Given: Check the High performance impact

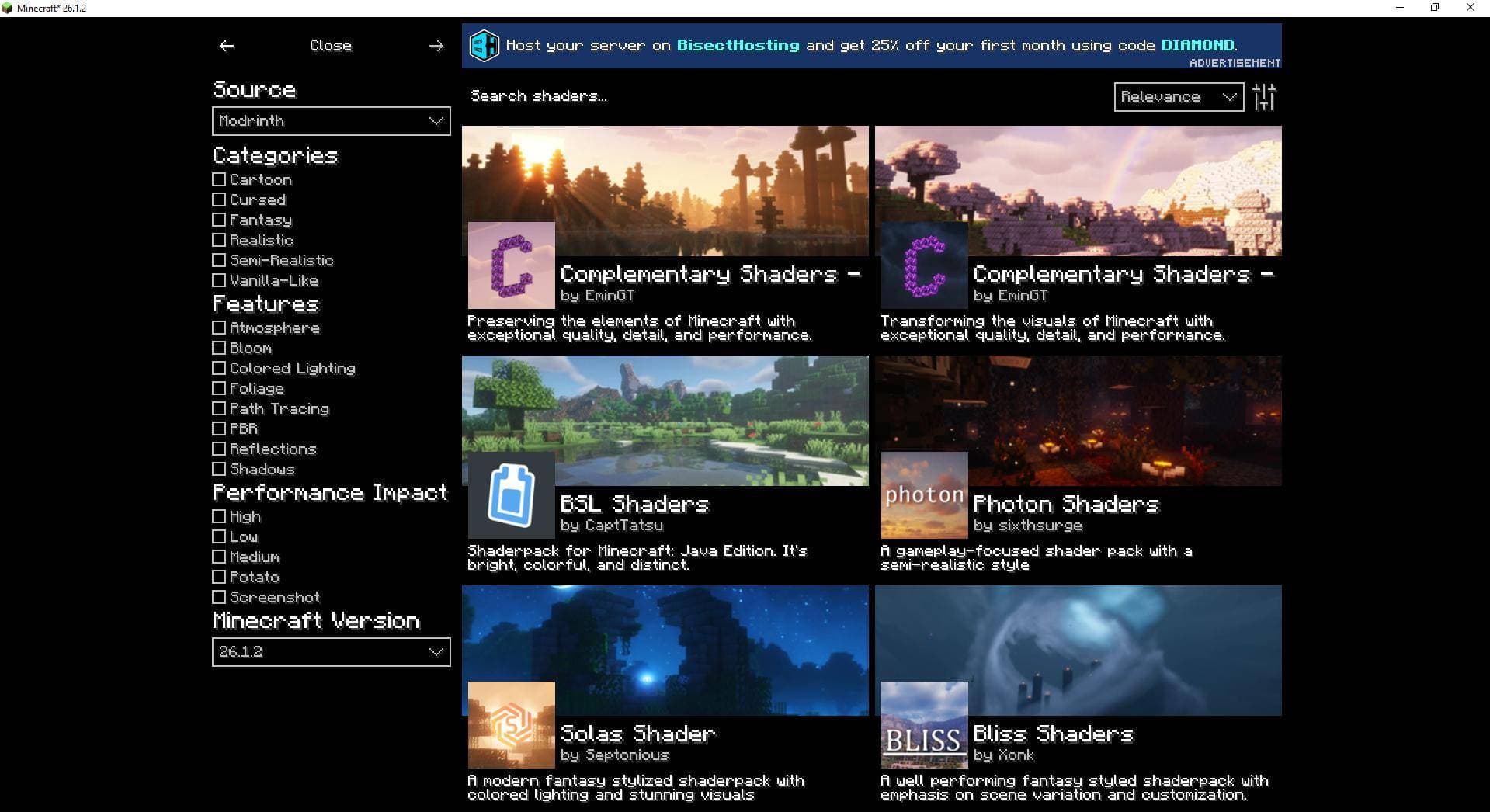Looking at the screenshot, I should 219,516.
